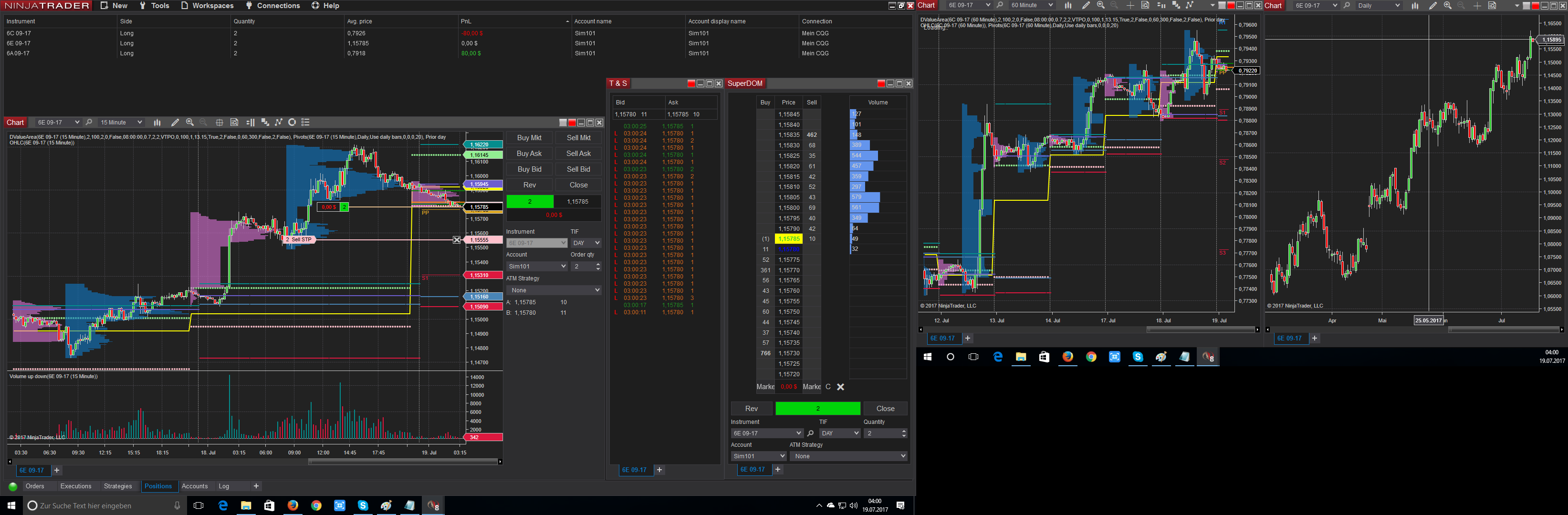The image size is (1568, 515).
Task: Open Chart Trader Account Sim101 dropdown
Action: click(x=536, y=266)
